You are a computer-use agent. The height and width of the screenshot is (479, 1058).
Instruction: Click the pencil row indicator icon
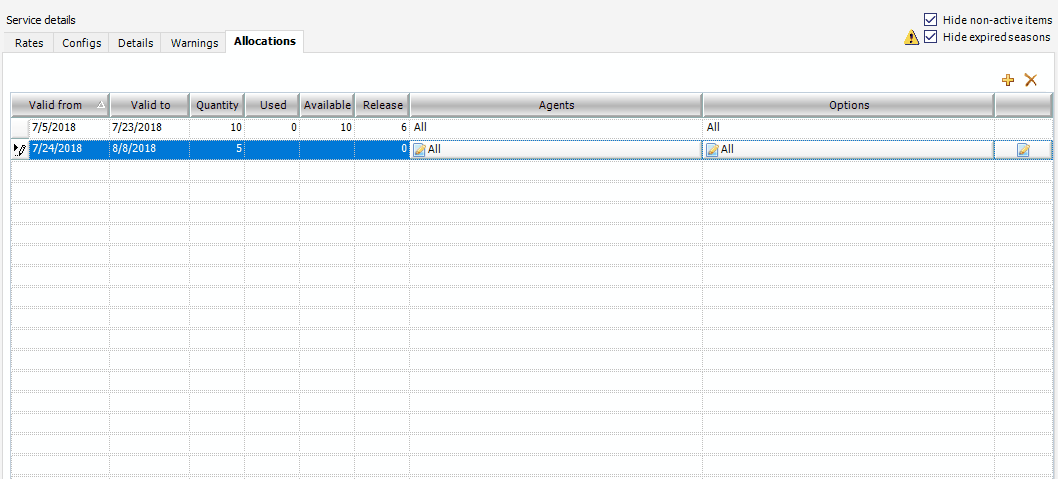(19, 149)
